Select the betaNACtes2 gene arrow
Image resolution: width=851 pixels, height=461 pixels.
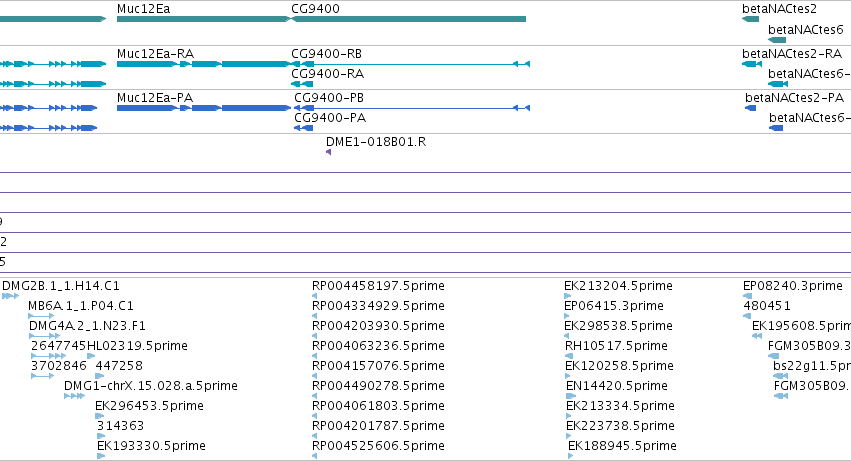click(x=751, y=19)
